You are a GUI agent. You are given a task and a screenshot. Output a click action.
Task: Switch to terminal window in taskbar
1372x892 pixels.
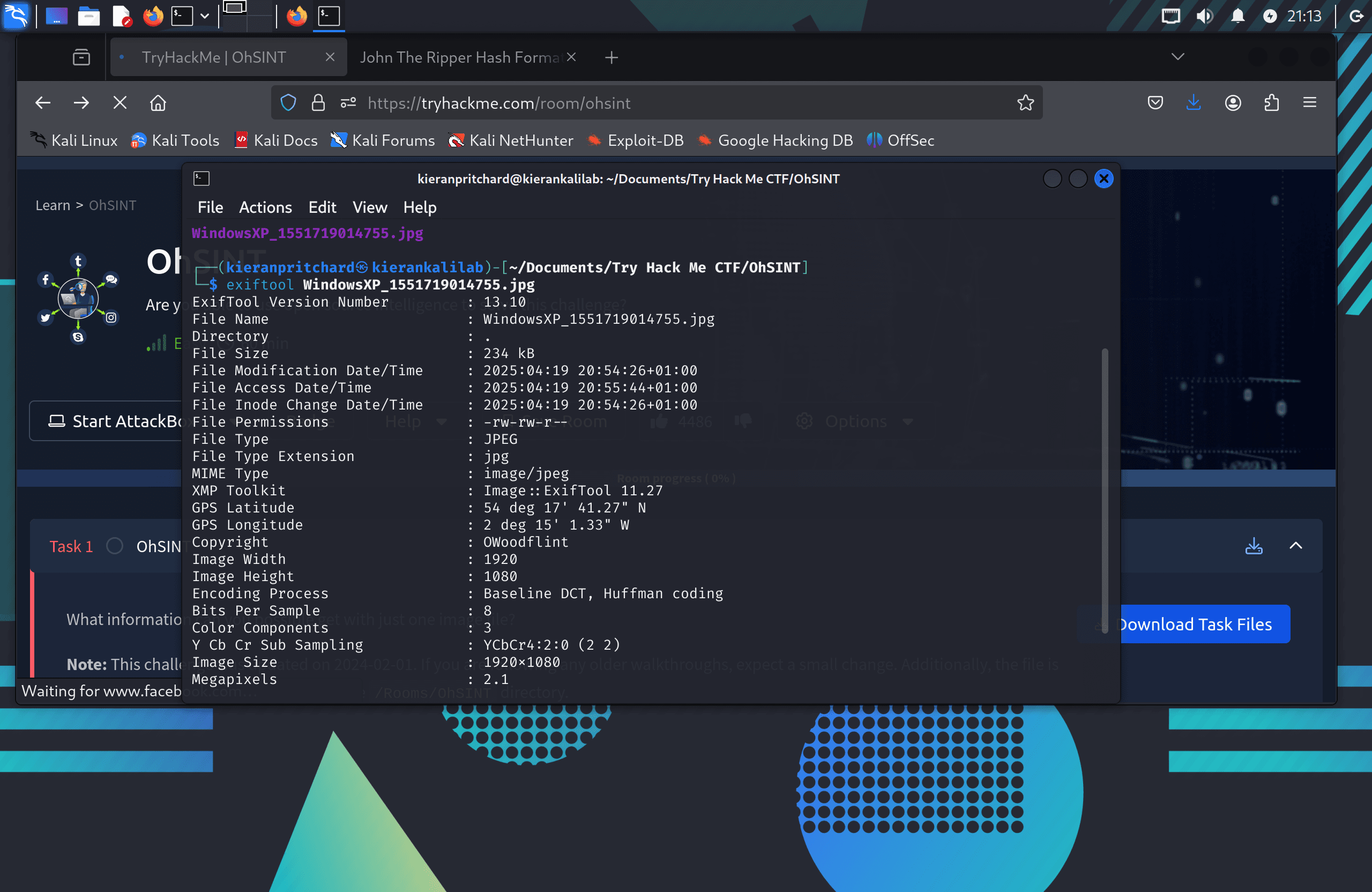tap(329, 16)
